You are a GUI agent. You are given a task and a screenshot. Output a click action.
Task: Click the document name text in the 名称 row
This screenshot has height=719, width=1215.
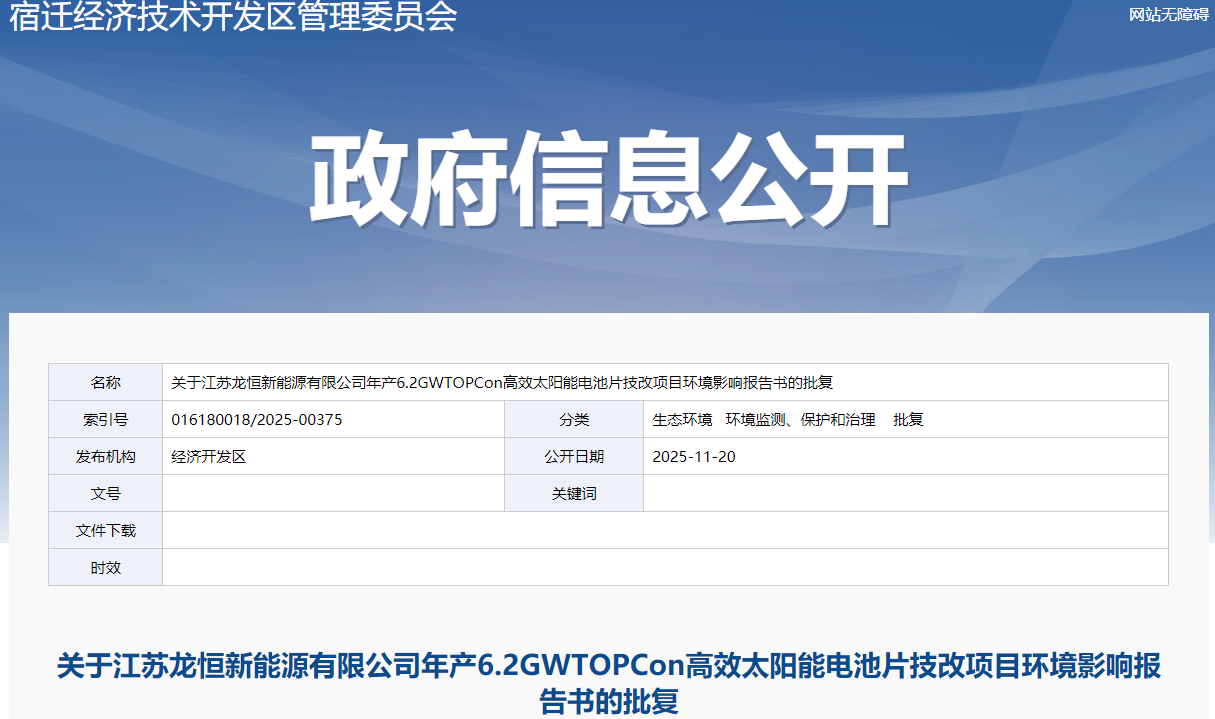click(x=502, y=383)
